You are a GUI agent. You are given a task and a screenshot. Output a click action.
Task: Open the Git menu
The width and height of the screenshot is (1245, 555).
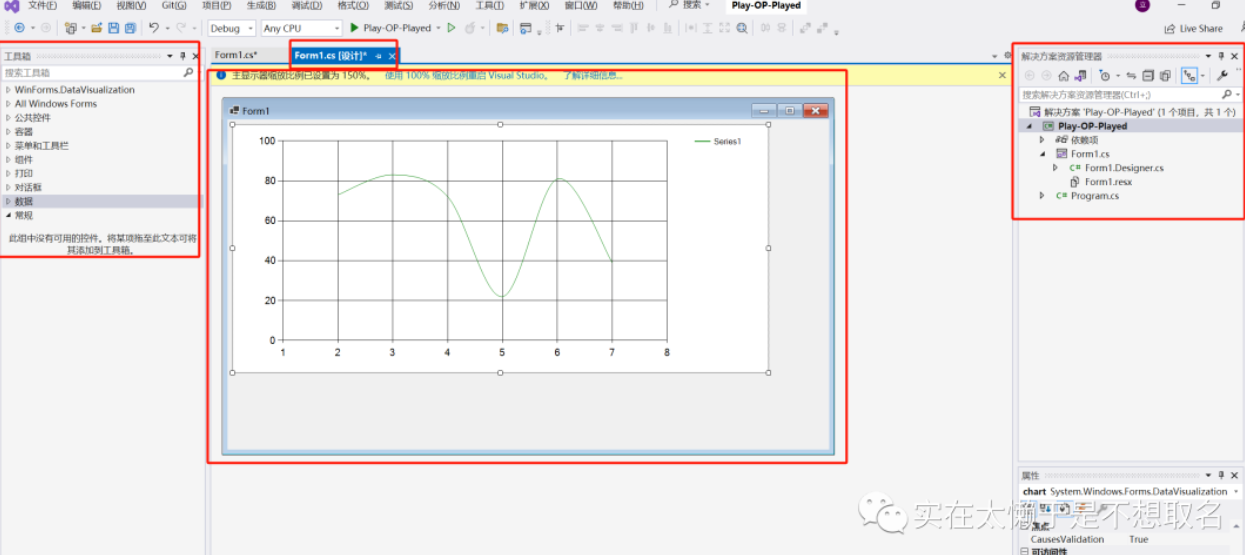pos(173,5)
